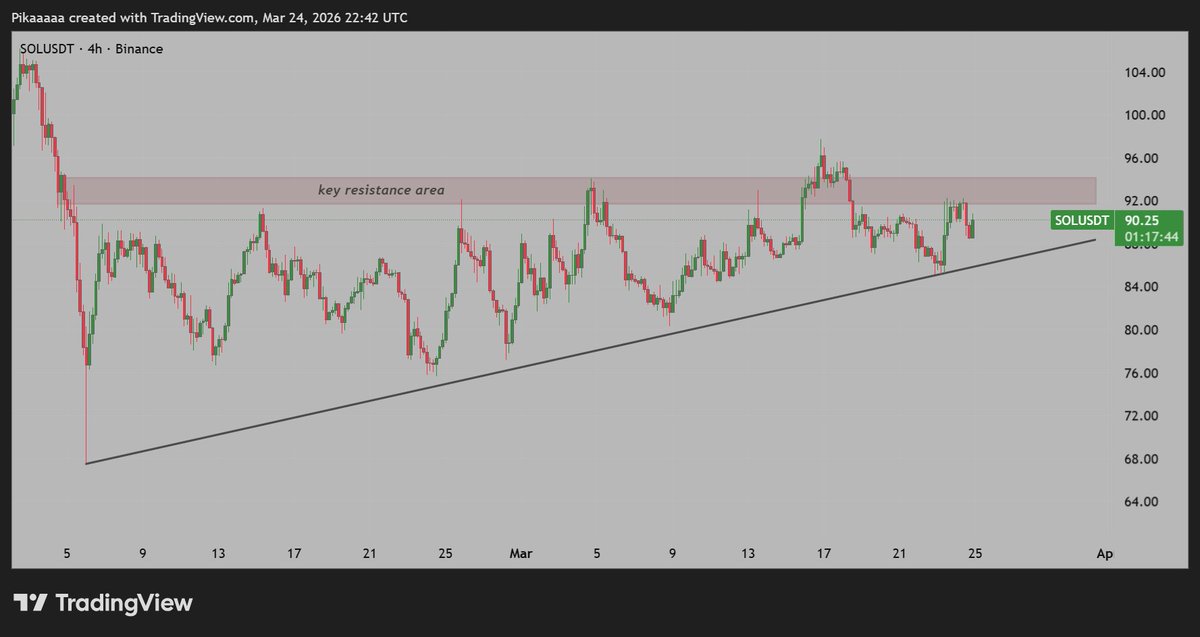Click the 104.00 price axis label
1200x637 pixels.
1144,73
